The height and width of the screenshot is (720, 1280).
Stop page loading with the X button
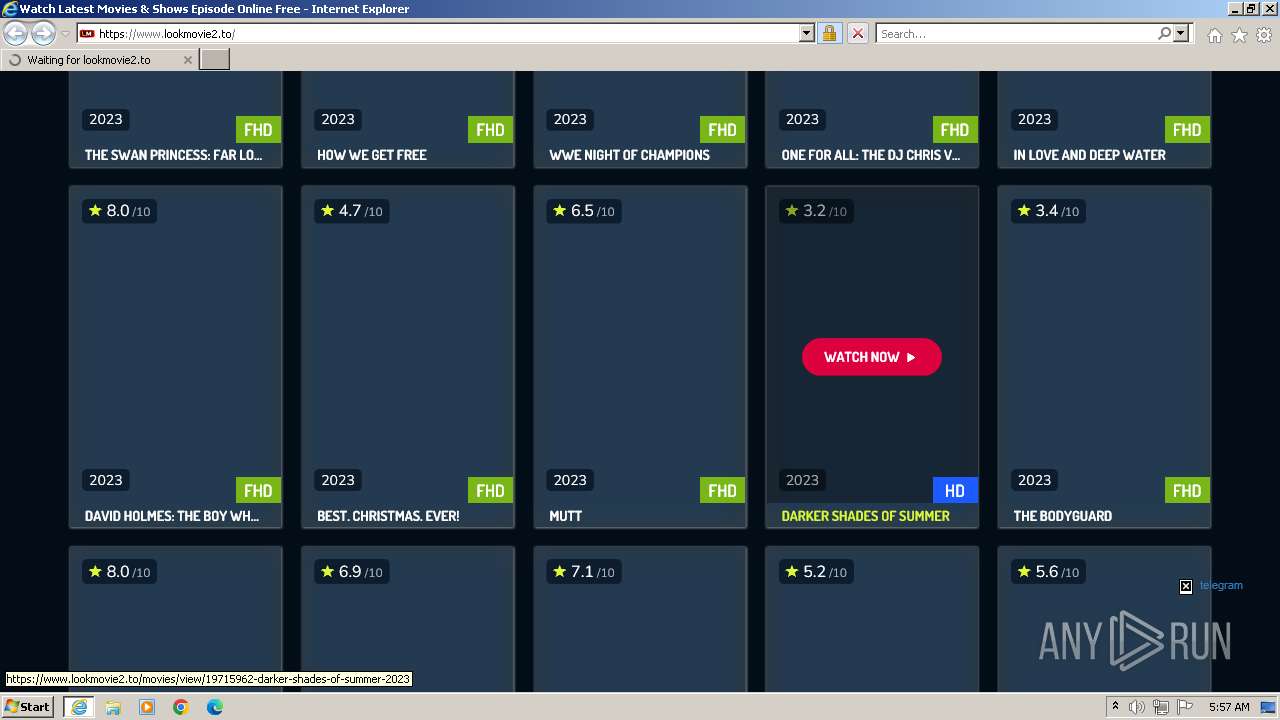pyautogui.click(x=857, y=33)
